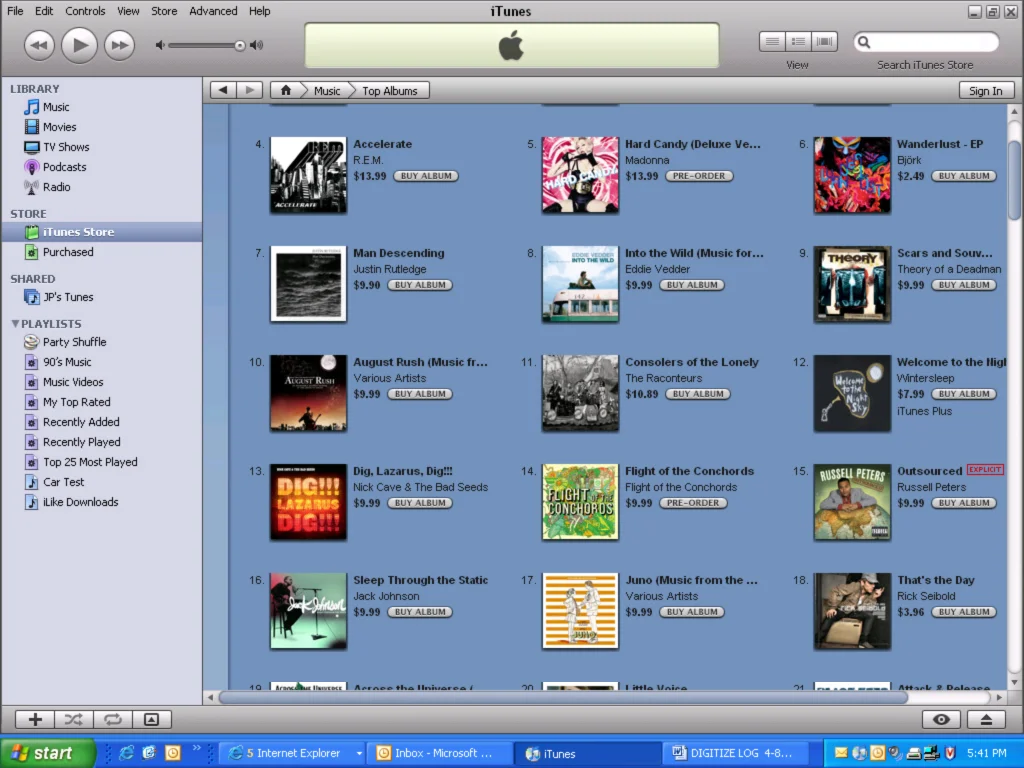
Task: Expand the Internet Explorer taskbar group
Action: pos(292,753)
